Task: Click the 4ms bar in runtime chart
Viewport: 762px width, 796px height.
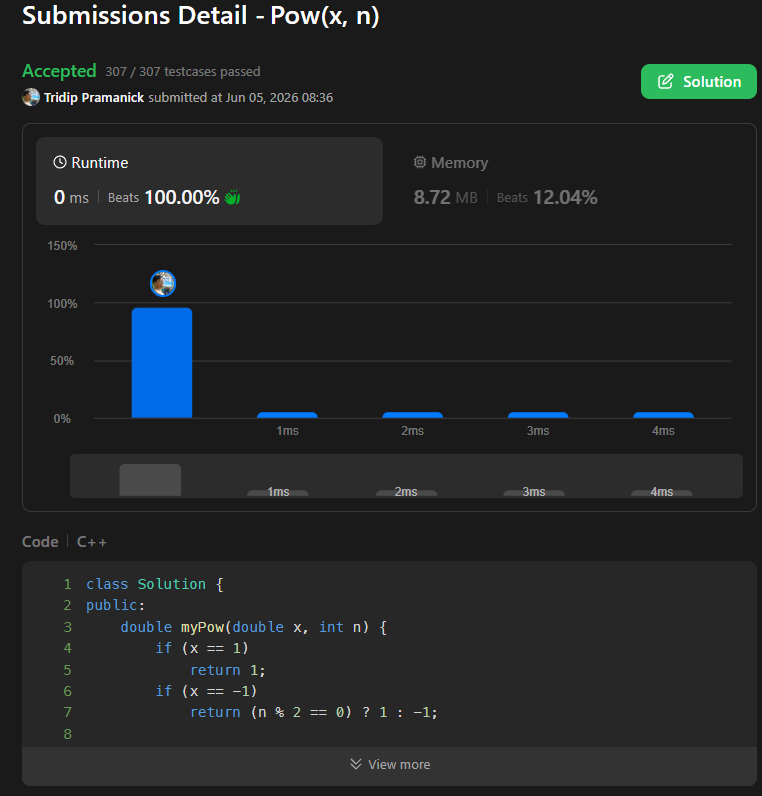Action: coord(664,415)
